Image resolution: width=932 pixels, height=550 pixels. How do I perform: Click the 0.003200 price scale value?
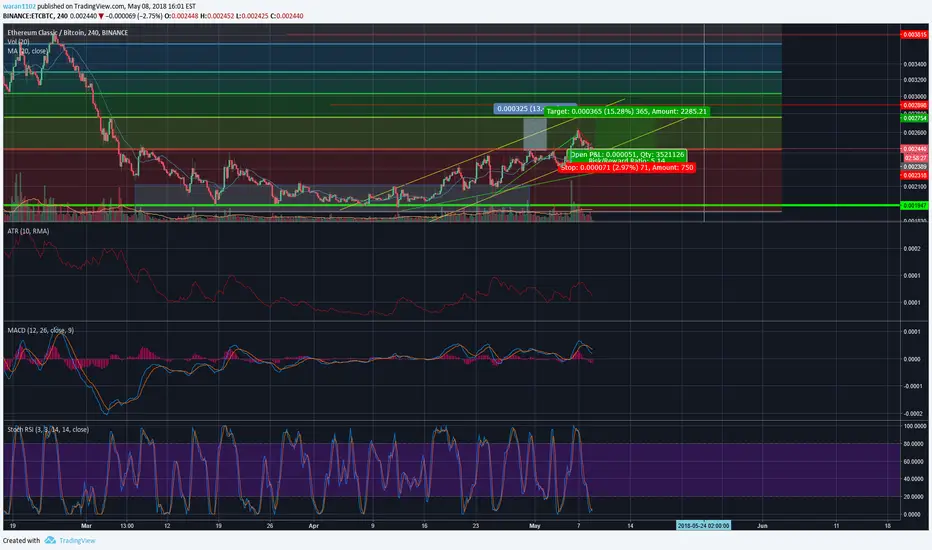tap(914, 80)
